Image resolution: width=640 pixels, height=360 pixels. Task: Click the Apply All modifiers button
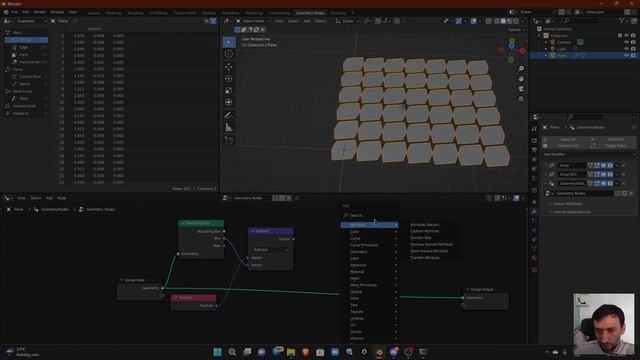click(566, 139)
